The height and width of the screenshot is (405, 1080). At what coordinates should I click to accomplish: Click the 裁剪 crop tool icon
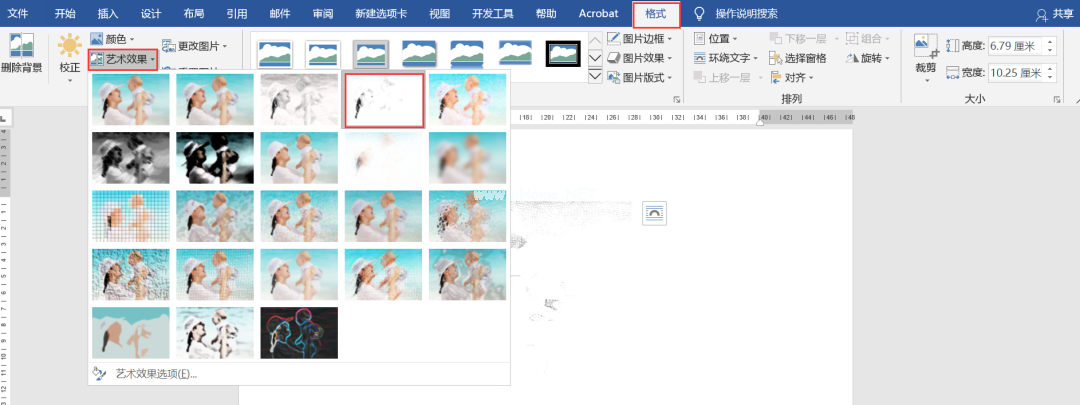tap(926, 46)
